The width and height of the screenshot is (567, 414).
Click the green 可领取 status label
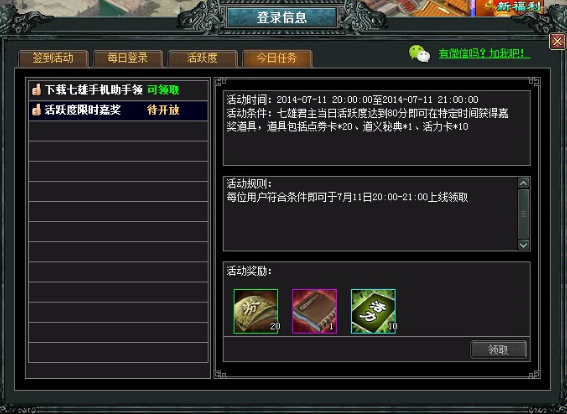pyautogui.click(x=163, y=90)
